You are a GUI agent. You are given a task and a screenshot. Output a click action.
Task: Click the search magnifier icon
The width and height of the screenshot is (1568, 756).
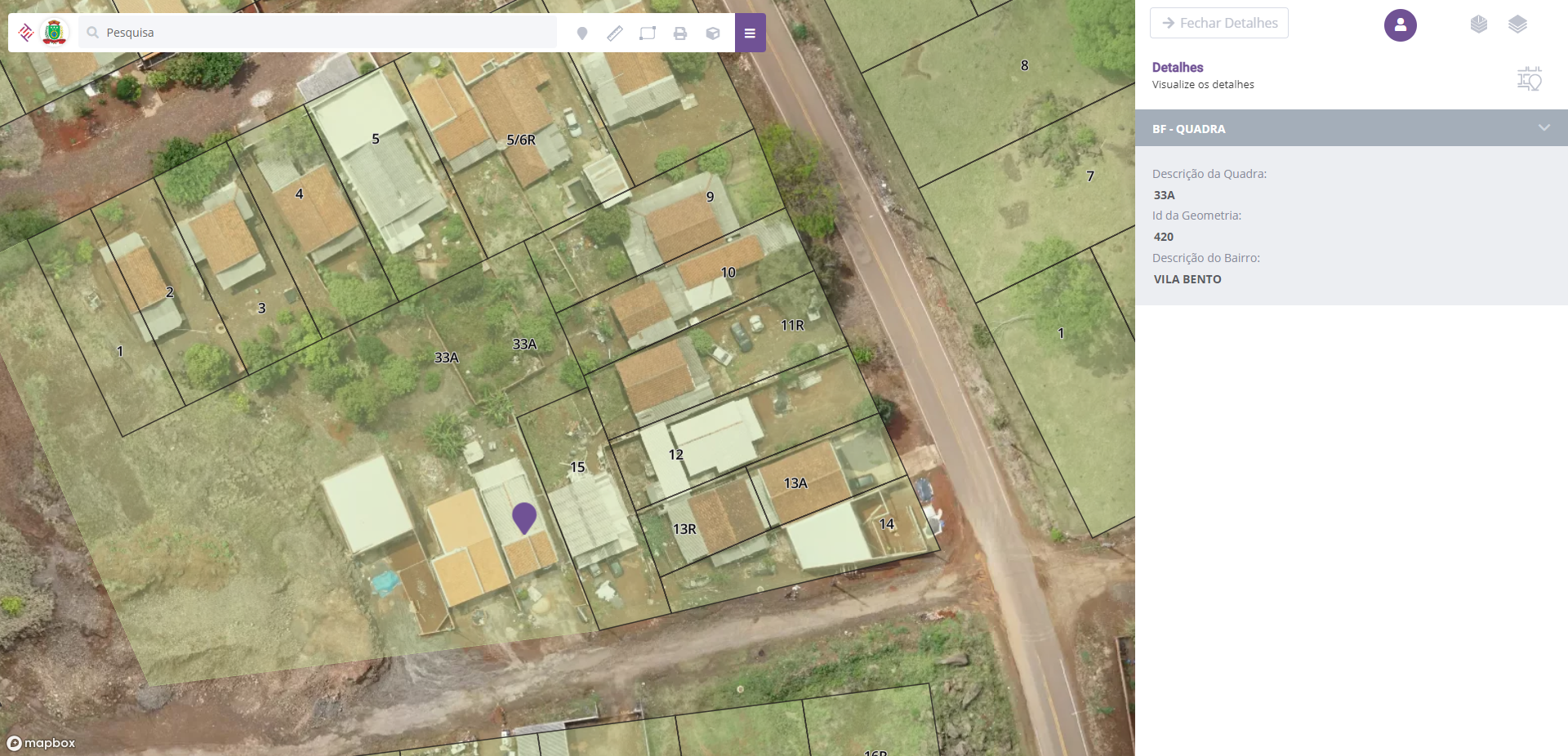pos(92,33)
